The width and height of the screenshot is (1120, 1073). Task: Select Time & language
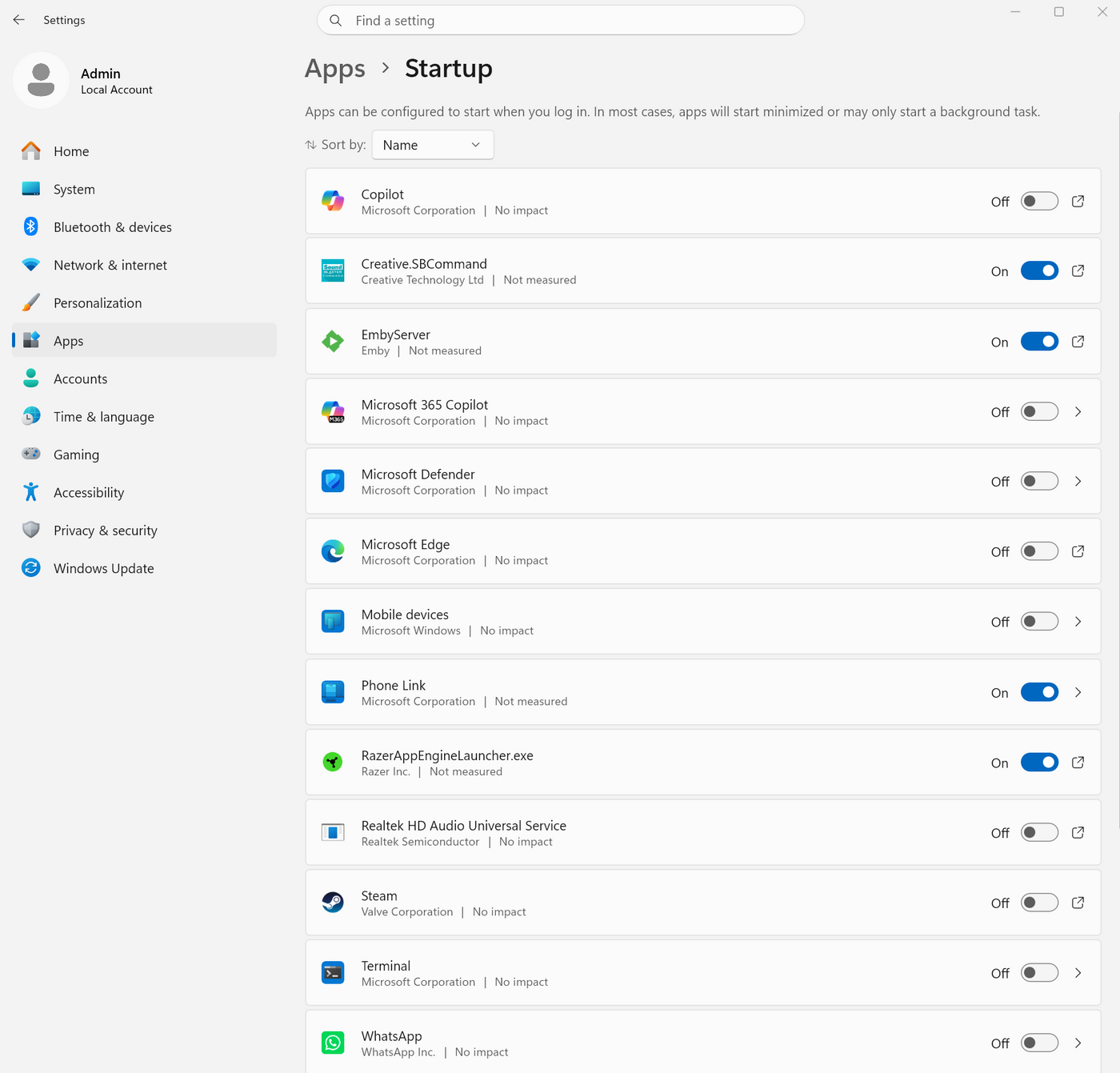pos(144,417)
